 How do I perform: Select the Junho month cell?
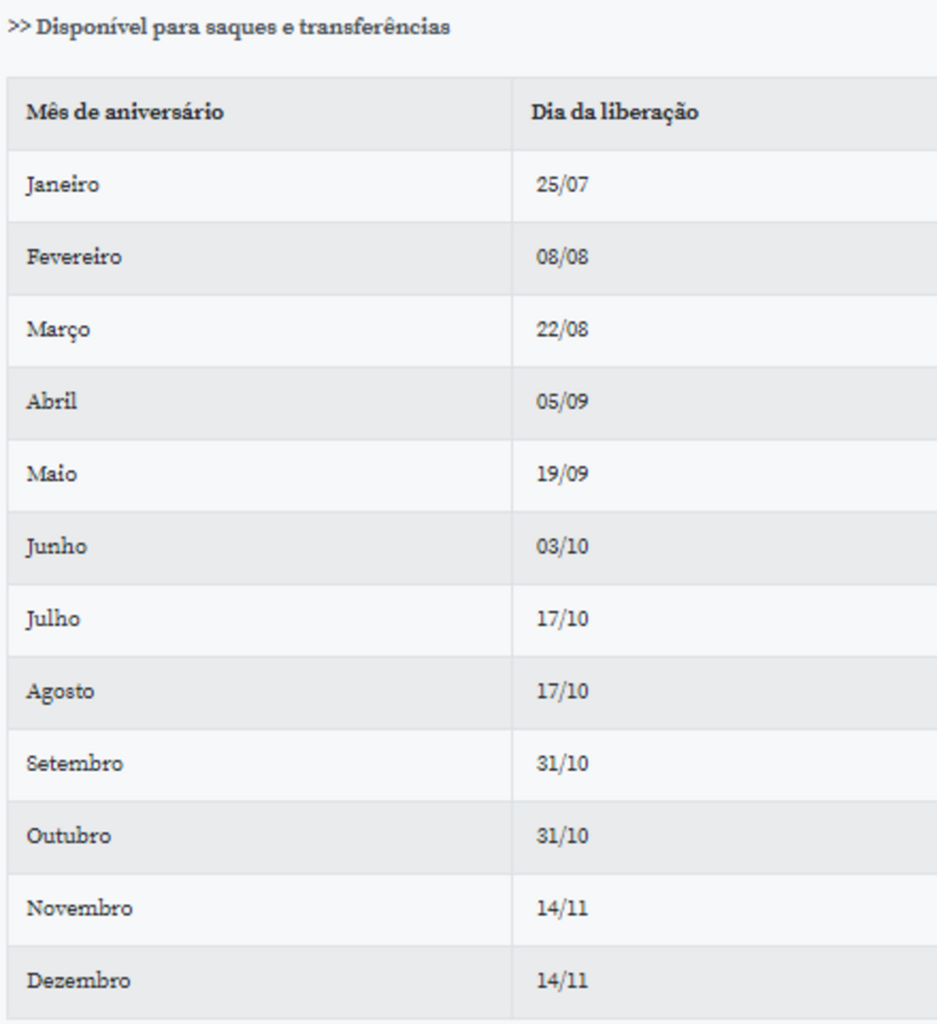[57, 547]
